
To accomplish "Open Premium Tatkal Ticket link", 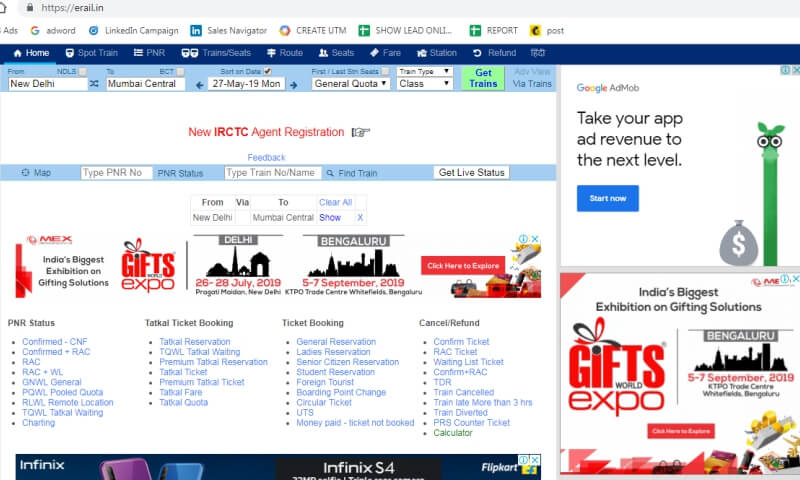I will click(202, 382).
